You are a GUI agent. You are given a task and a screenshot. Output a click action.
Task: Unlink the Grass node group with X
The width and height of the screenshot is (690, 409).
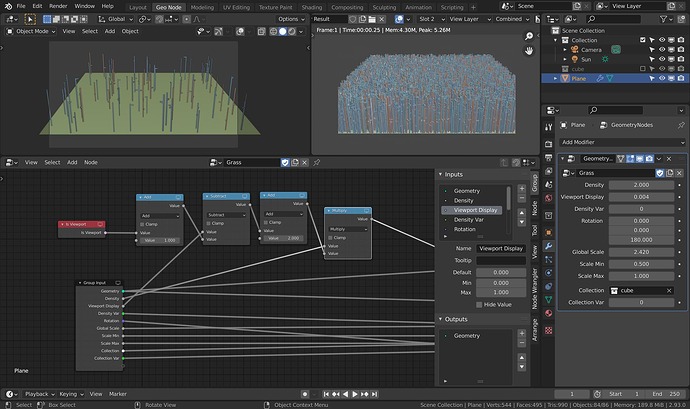click(x=305, y=162)
